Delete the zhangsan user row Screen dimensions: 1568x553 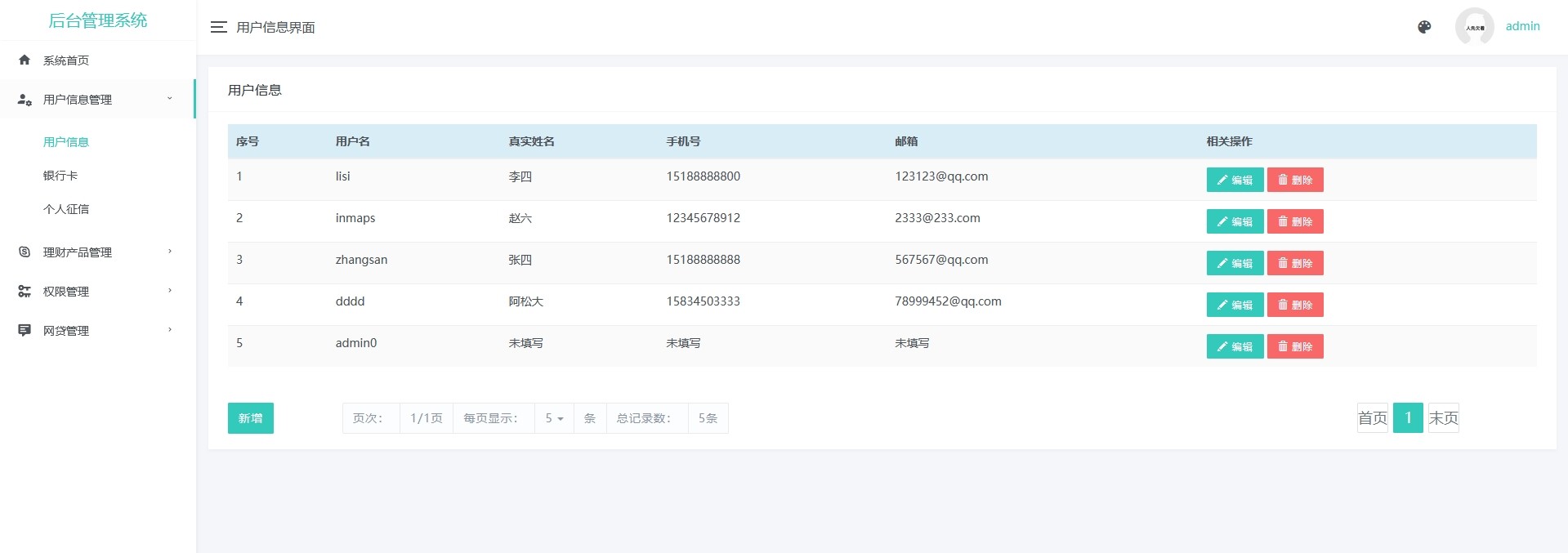[1295, 263]
